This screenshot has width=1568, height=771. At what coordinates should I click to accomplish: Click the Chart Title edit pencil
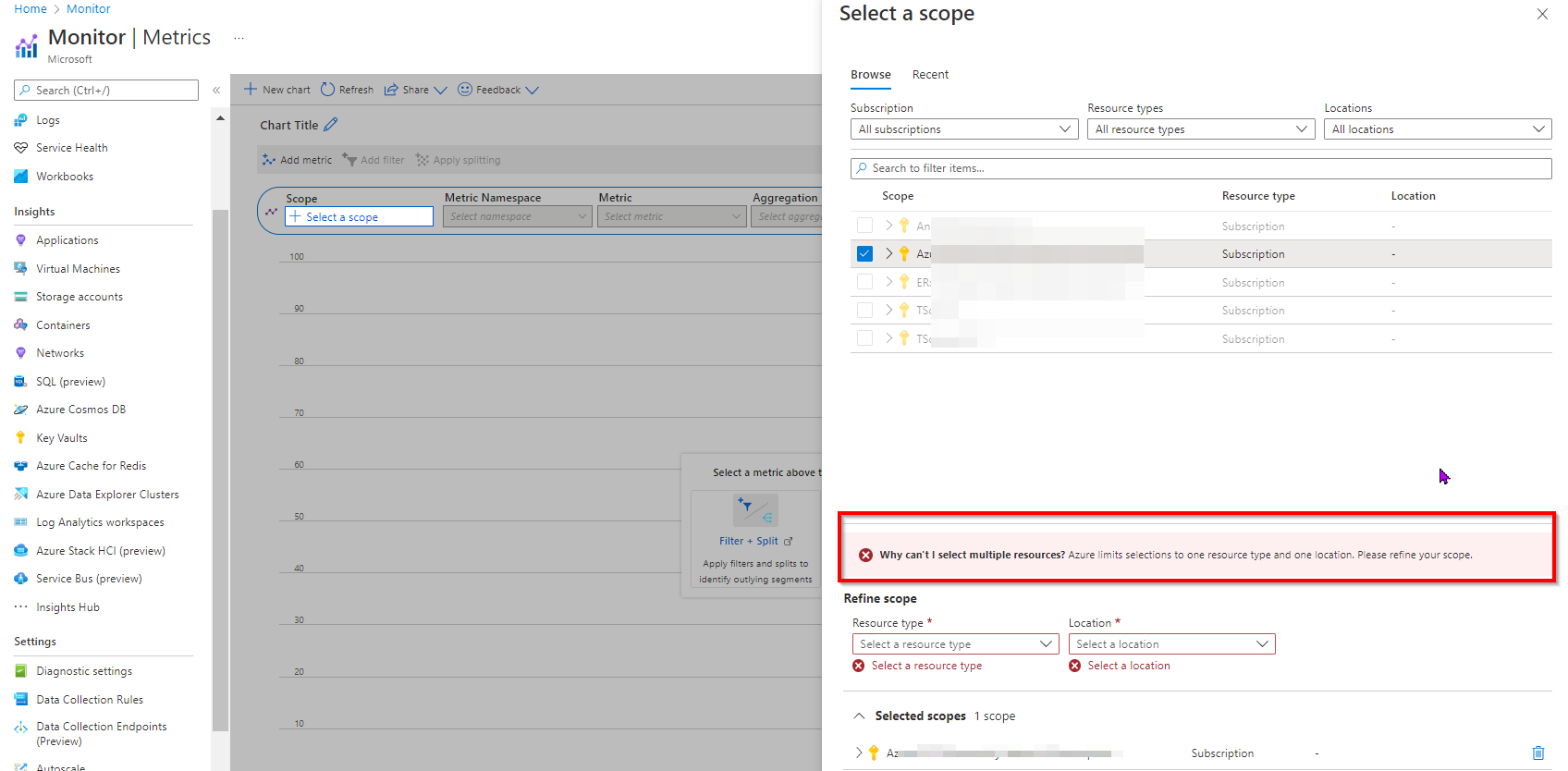(331, 125)
